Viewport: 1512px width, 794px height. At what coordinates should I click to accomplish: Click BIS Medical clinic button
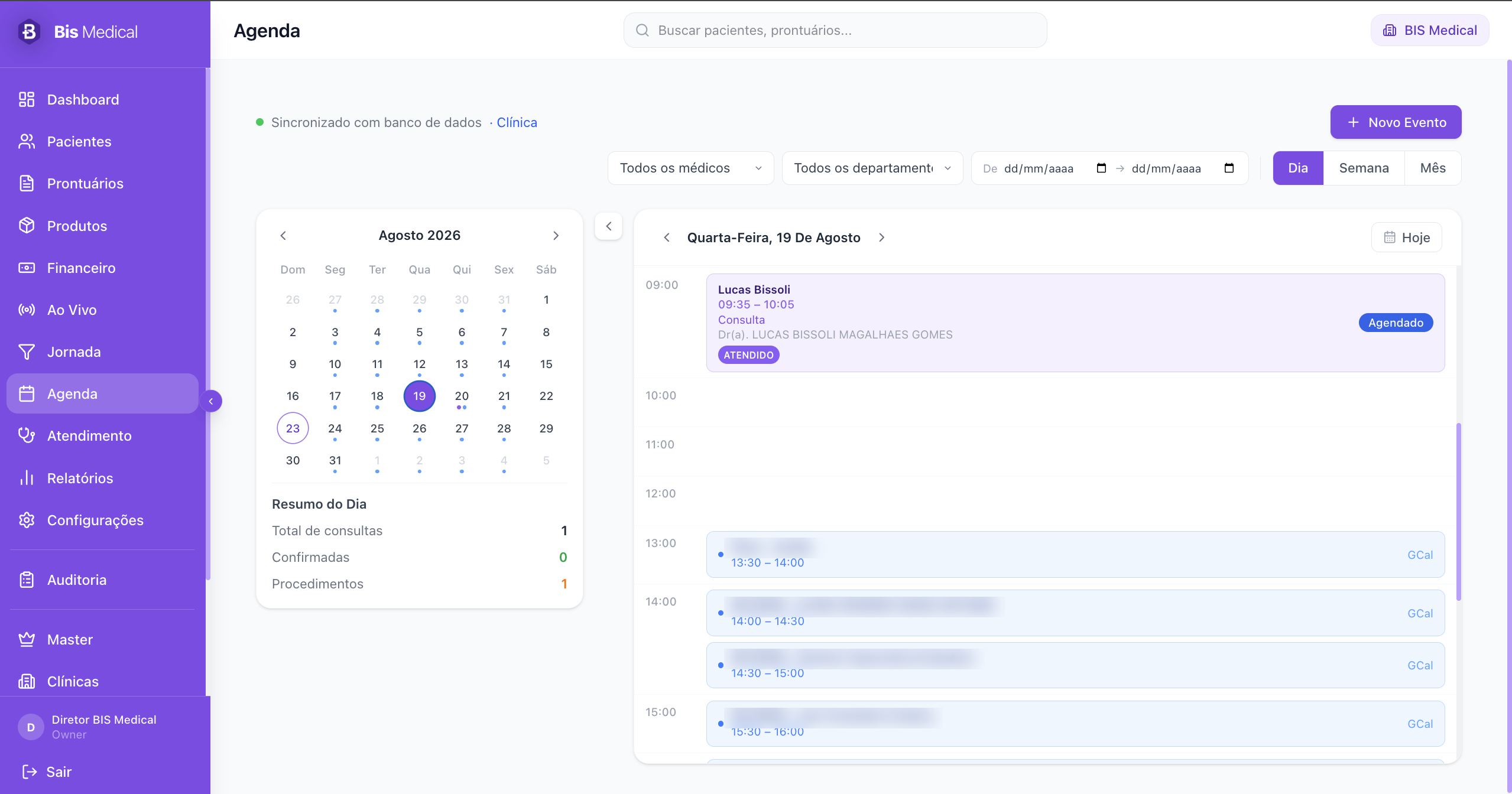coord(1429,30)
